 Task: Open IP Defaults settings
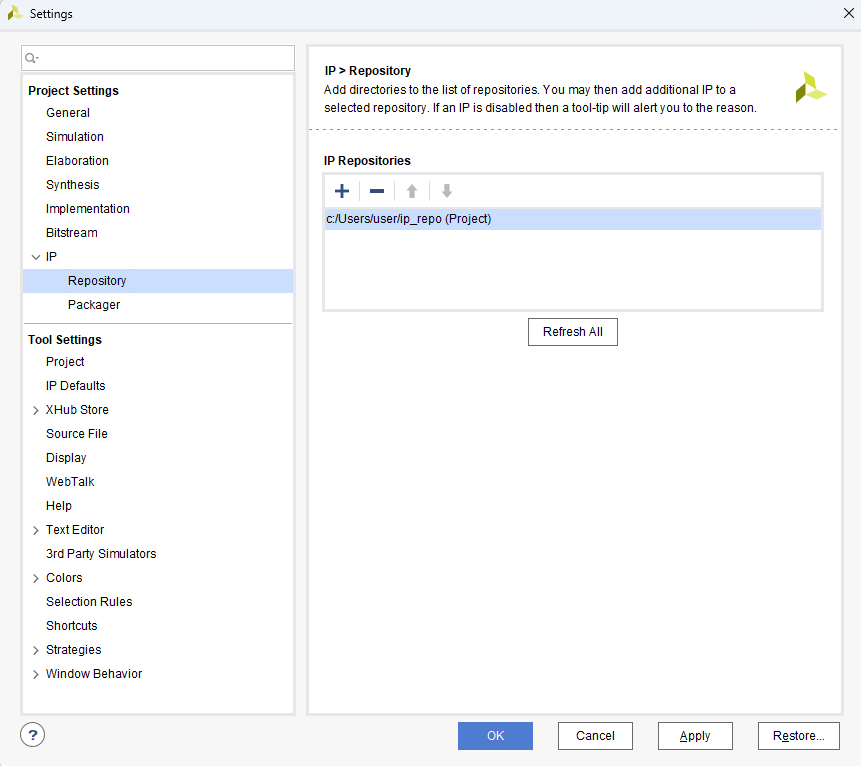tap(75, 385)
